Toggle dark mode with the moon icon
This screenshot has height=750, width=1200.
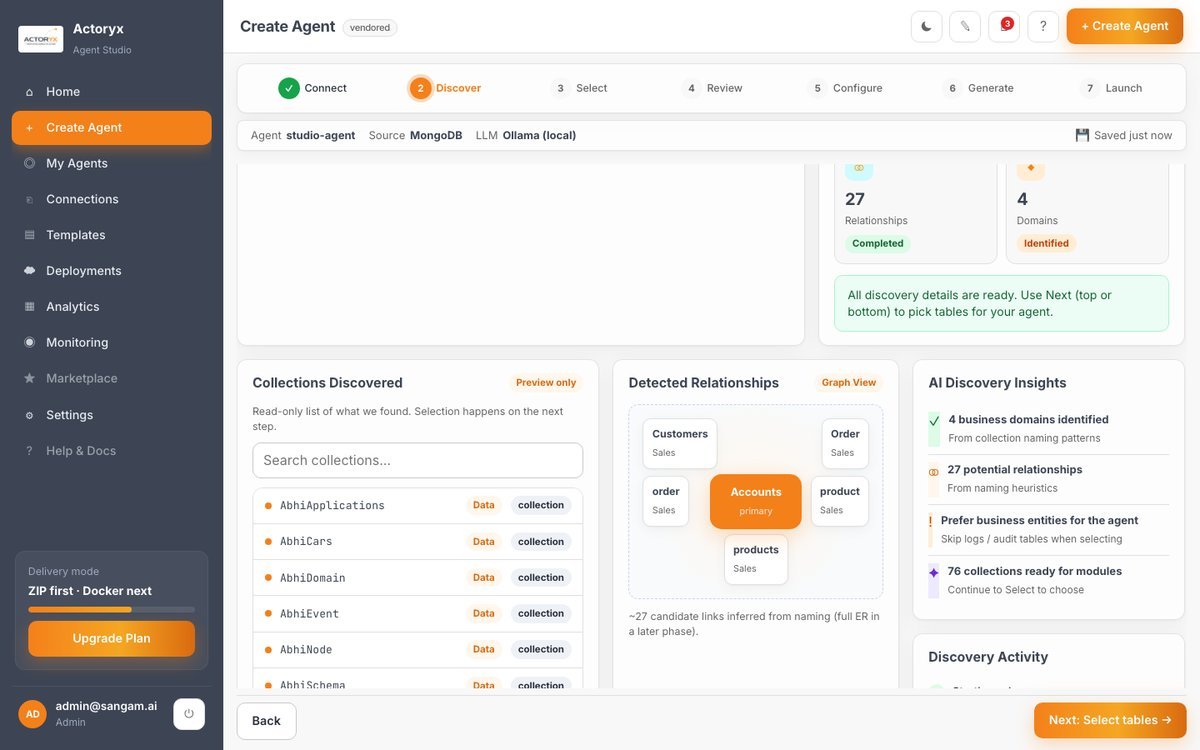[926, 26]
